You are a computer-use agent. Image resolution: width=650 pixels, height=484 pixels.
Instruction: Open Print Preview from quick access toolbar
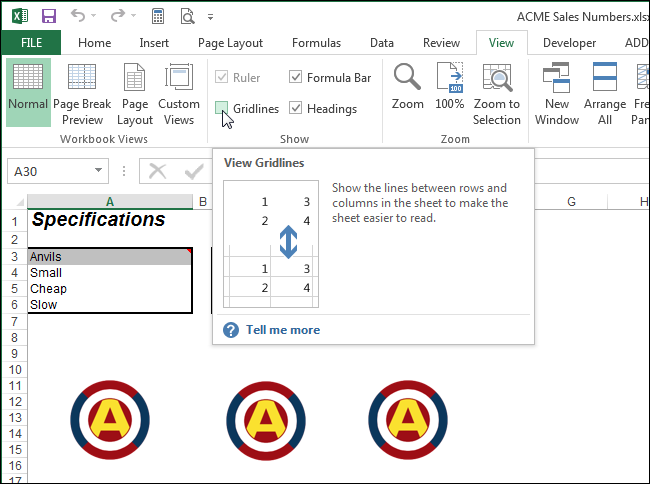tap(187, 16)
